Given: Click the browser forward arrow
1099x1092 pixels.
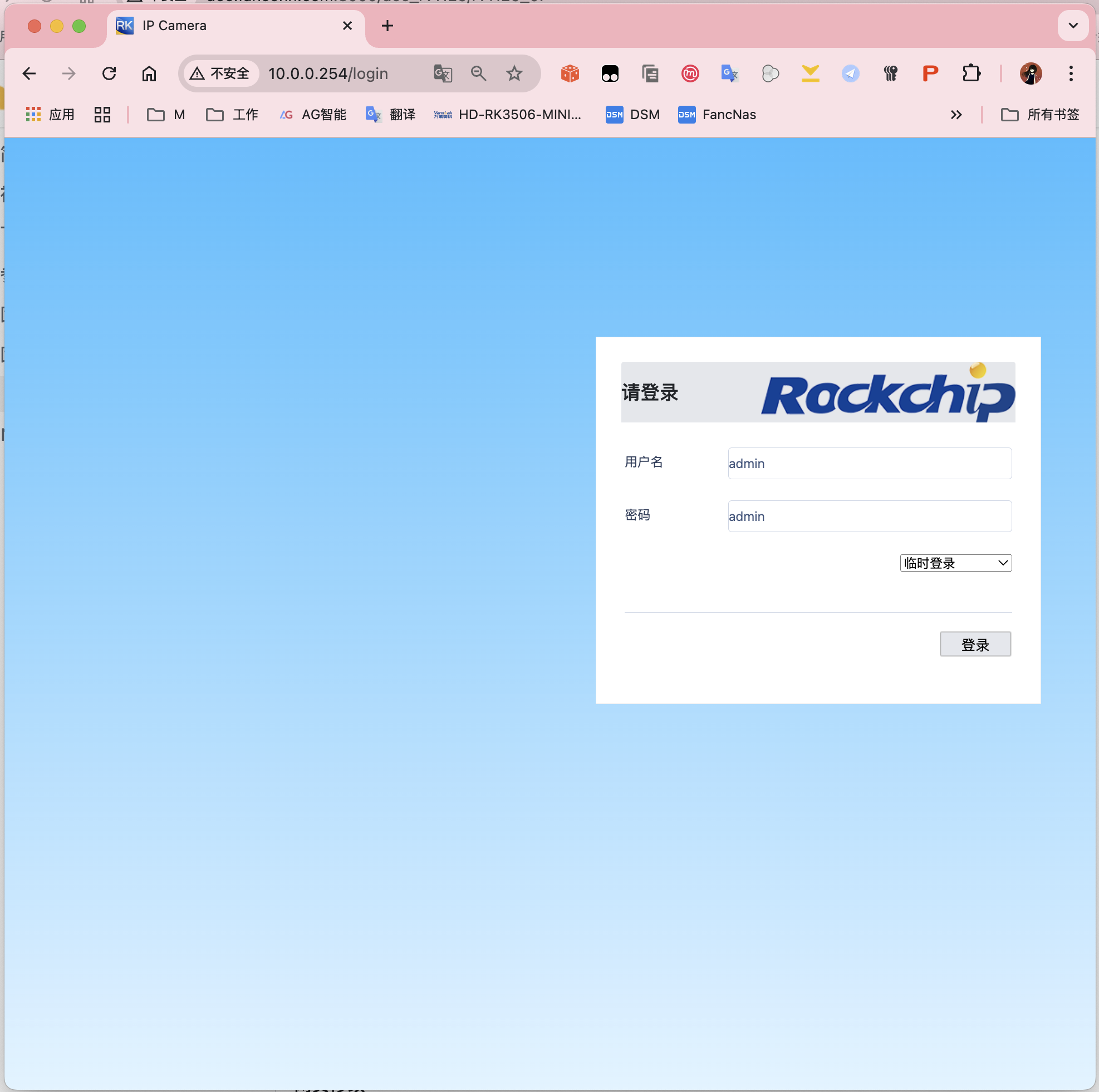Looking at the screenshot, I should [x=69, y=73].
